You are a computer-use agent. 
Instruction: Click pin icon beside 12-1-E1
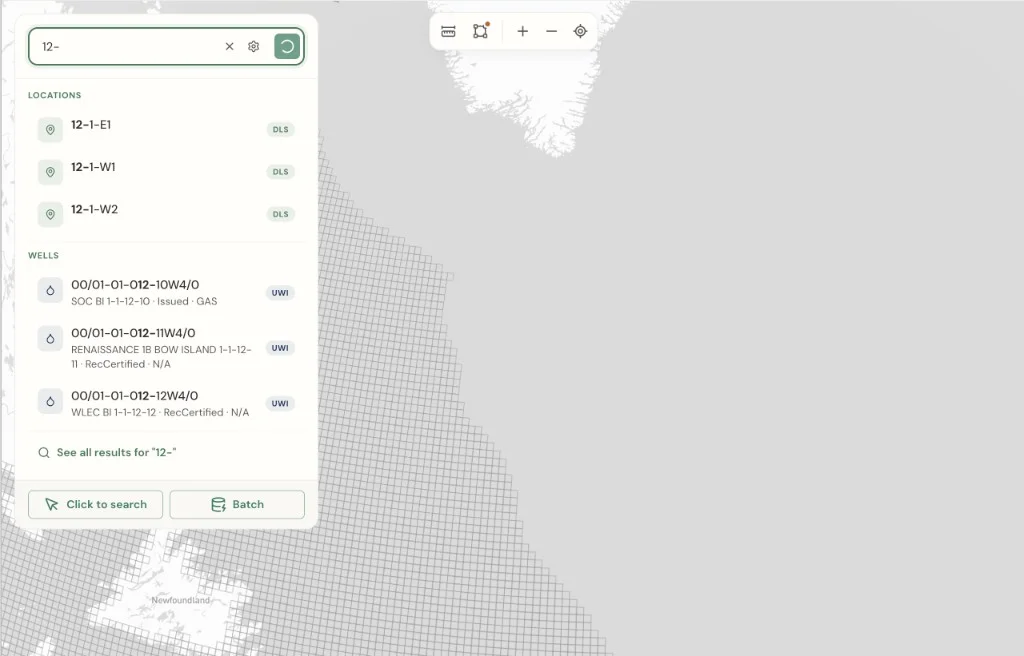click(x=50, y=129)
